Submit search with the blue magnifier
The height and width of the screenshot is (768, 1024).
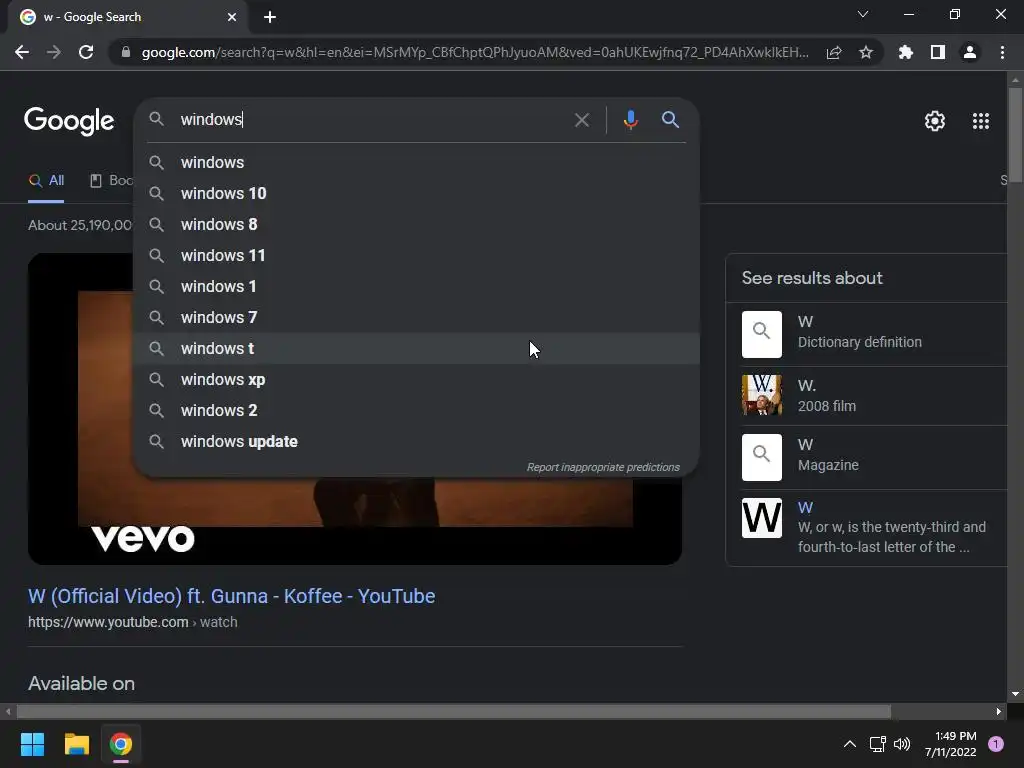tap(670, 120)
